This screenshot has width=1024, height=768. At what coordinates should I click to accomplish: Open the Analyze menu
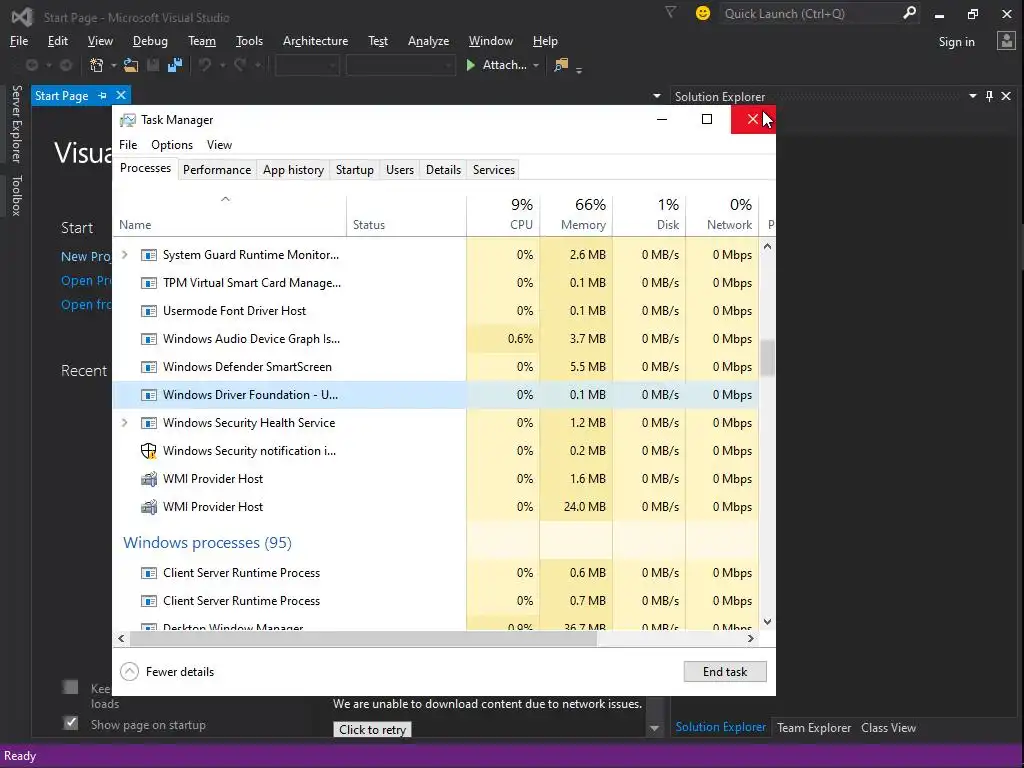point(428,41)
